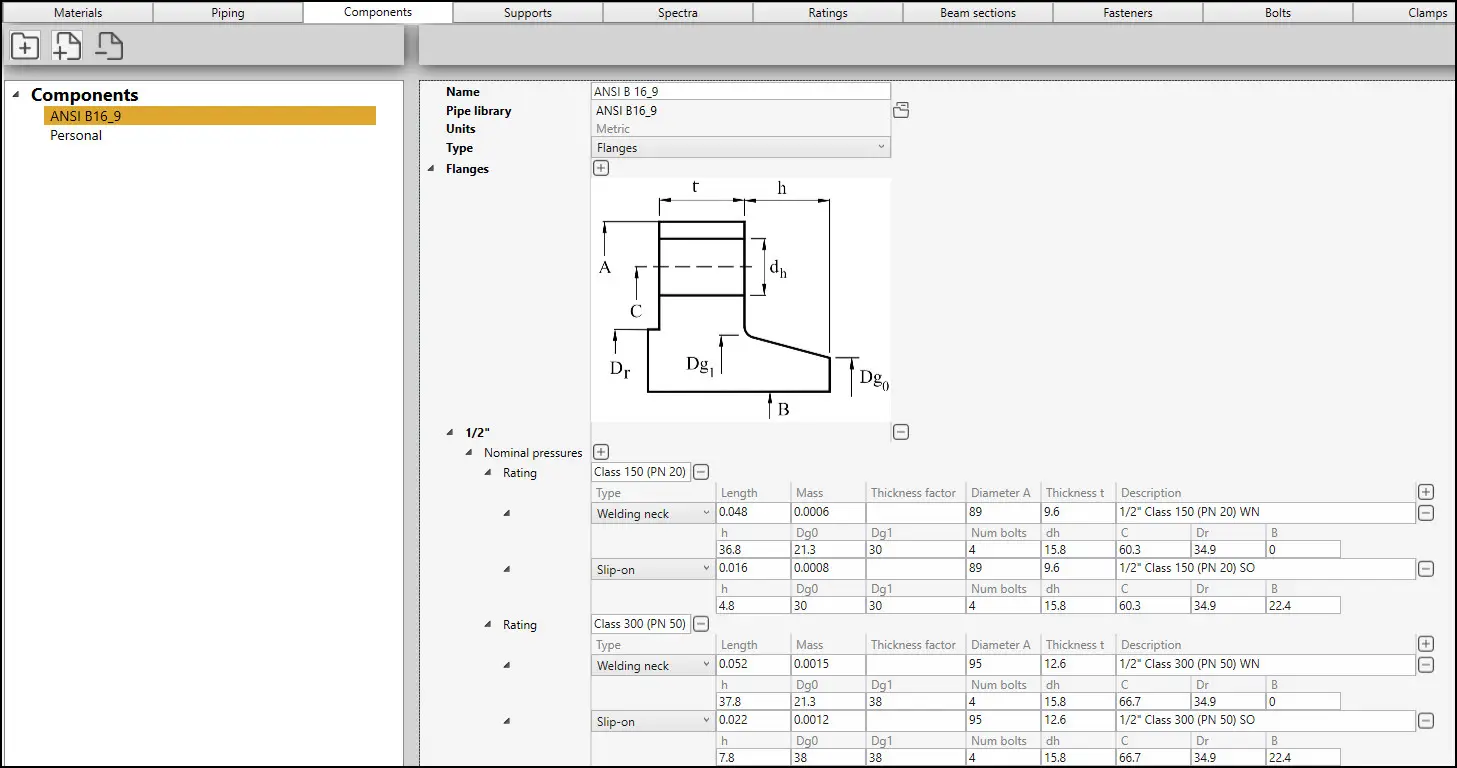This screenshot has height=768, width=1457.
Task: Add a flange row under Class 300 rating
Action: click(1426, 645)
